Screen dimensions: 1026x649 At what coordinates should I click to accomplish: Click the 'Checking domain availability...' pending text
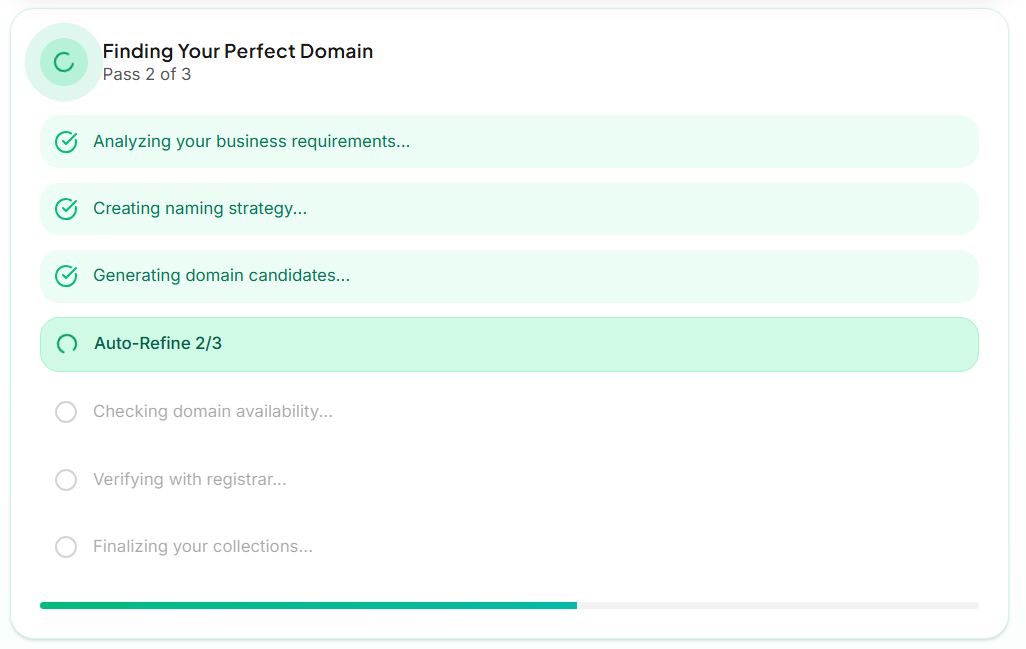click(213, 412)
